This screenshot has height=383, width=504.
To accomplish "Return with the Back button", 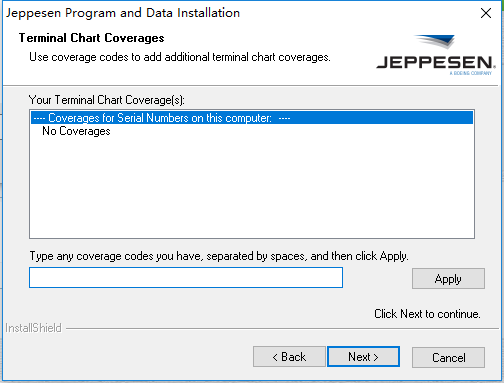I will pyautogui.click(x=289, y=357).
